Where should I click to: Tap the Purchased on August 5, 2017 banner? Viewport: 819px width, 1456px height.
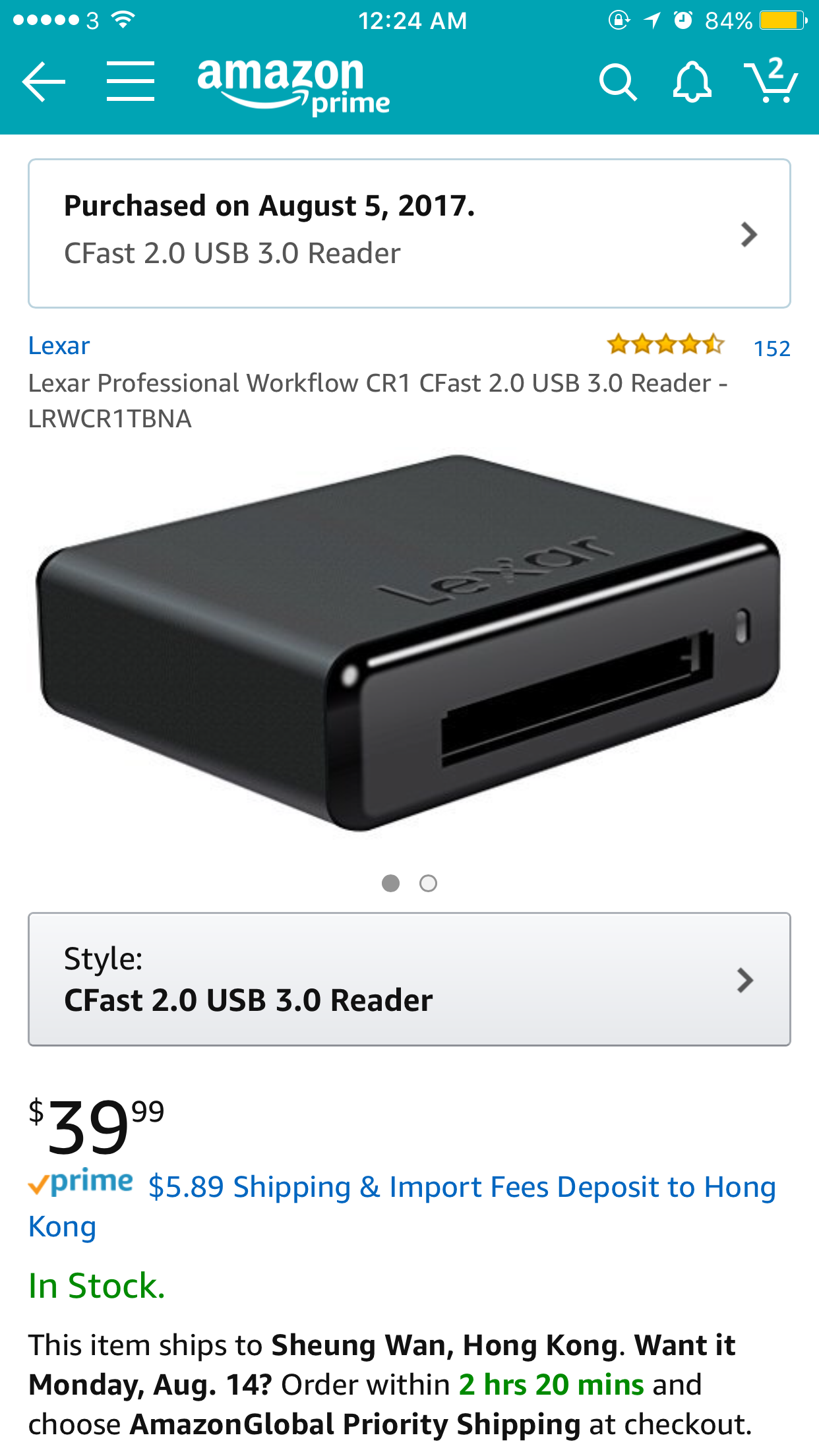point(409,233)
